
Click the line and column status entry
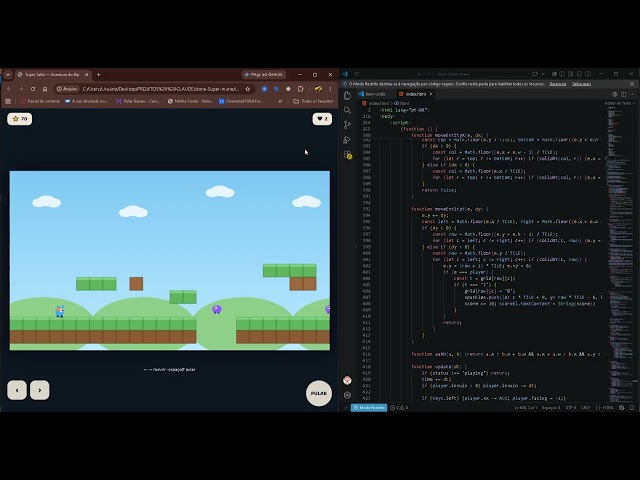pos(526,407)
